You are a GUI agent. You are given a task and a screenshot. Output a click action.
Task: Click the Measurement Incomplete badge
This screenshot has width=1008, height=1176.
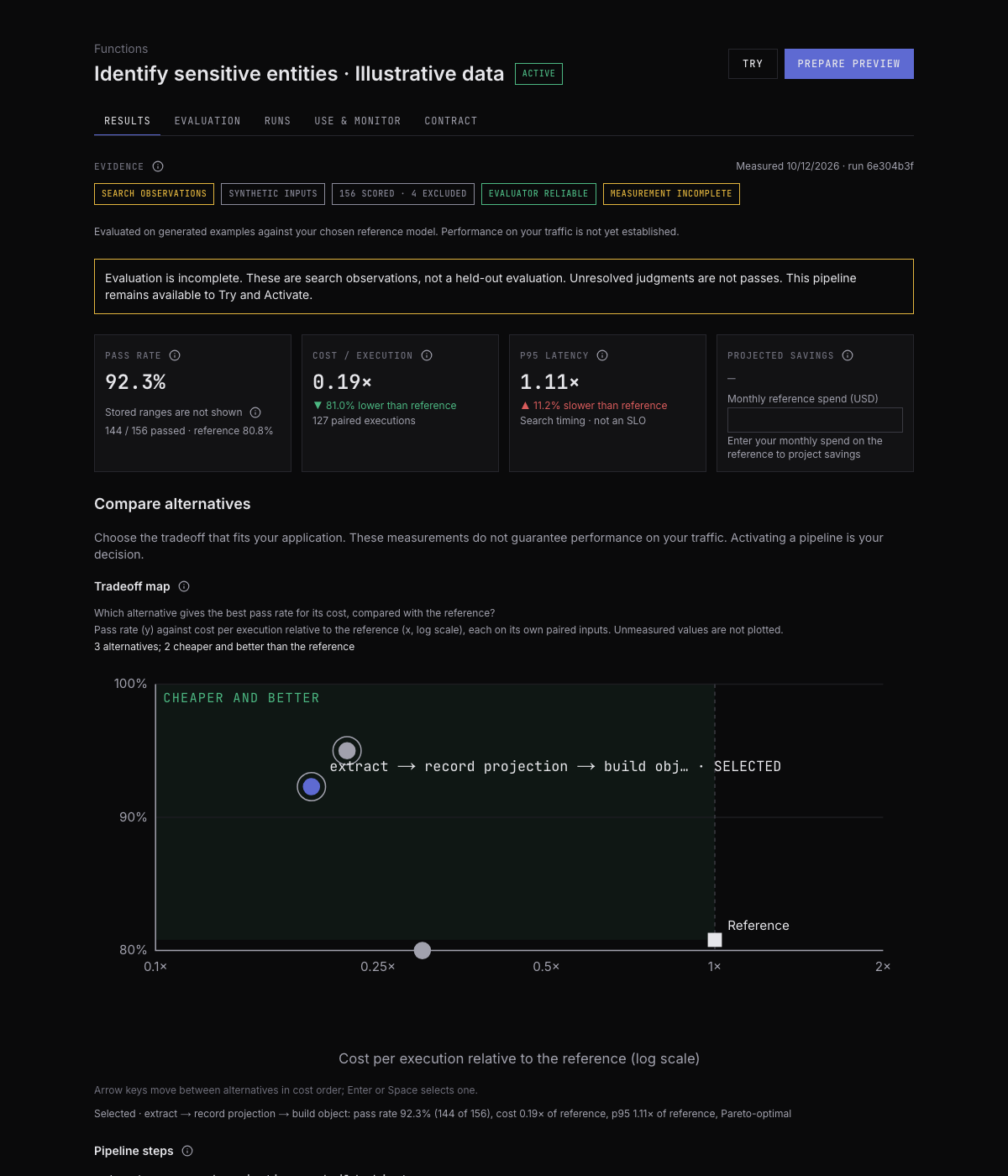[x=671, y=194]
